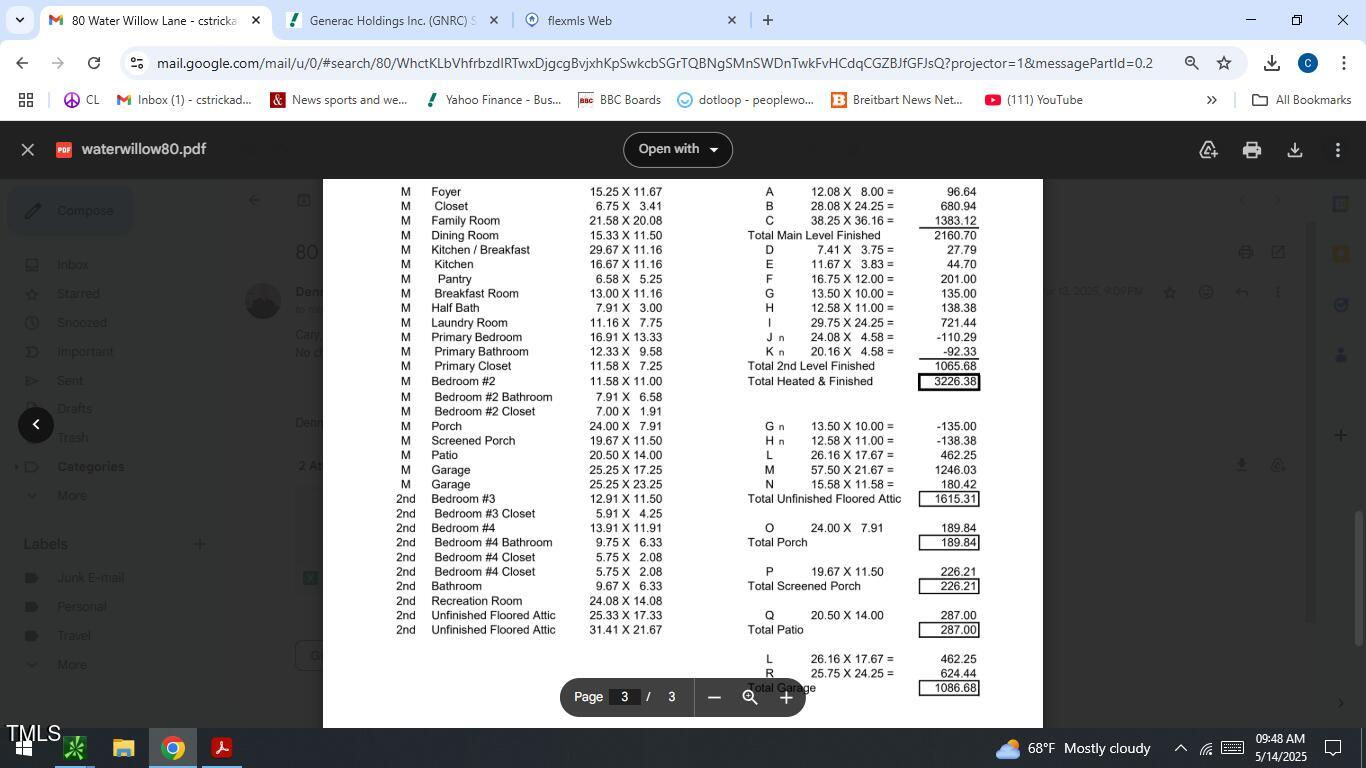Click the waterwillow80.pdf file name
Image resolution: width=1366 pixels, height=768 pixels.
tap(144, 149)
